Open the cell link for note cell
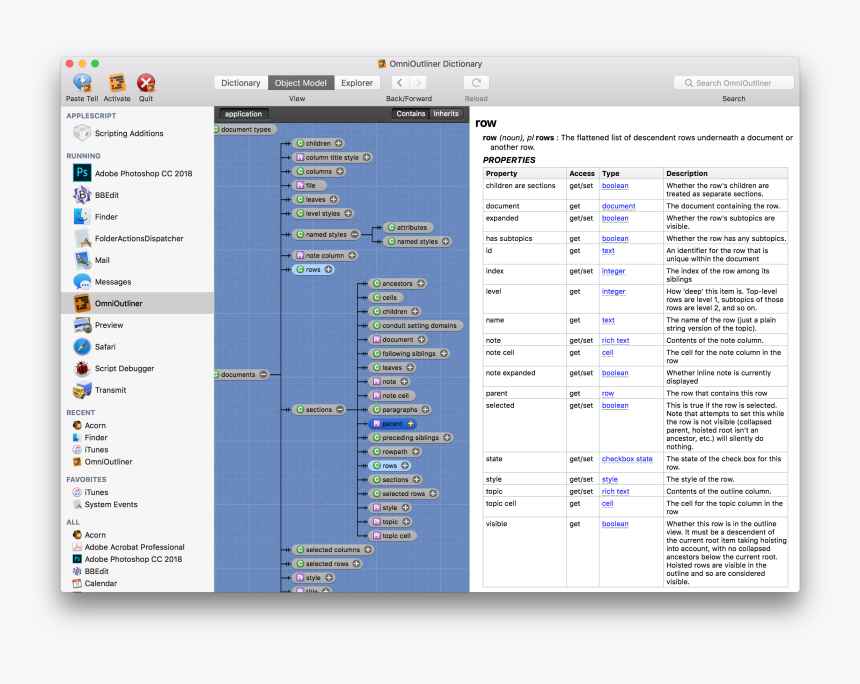 tap(607, 353)
